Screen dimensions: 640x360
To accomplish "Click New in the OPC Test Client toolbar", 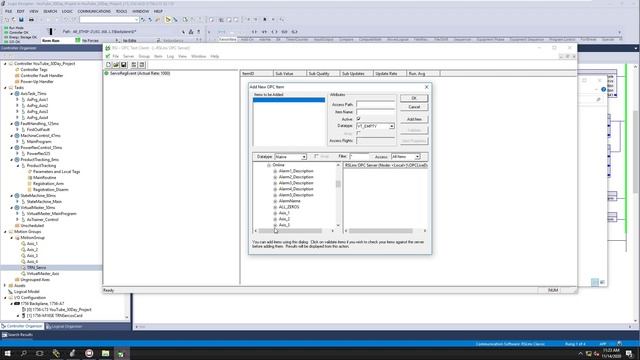I will [x=109, y=65].
